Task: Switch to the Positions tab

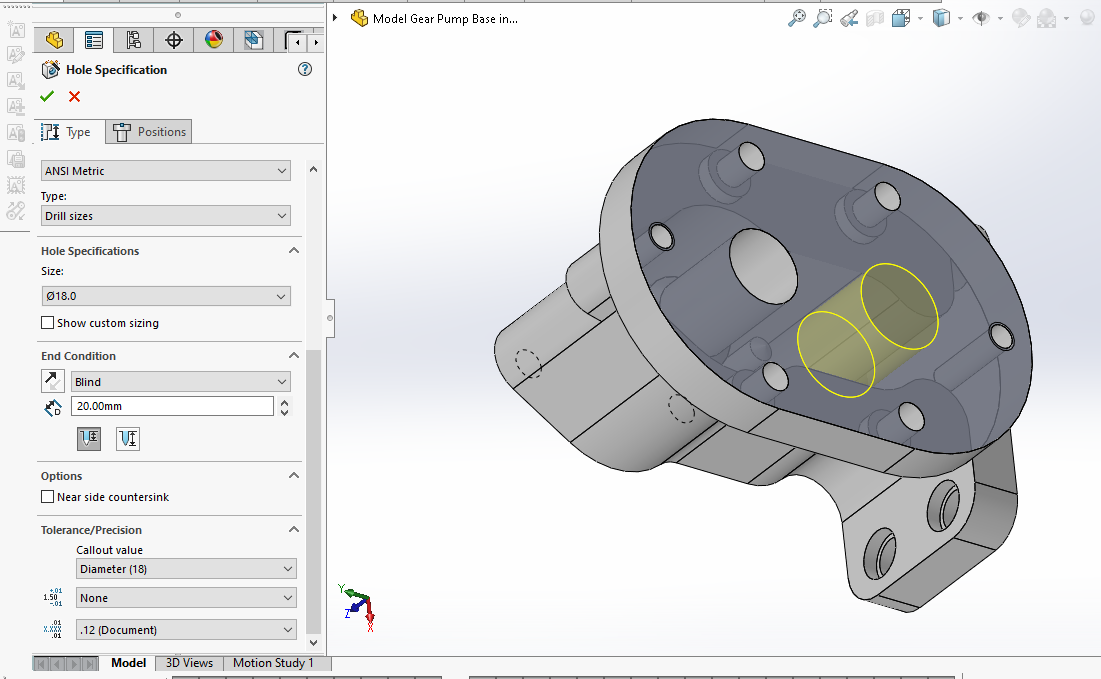Action: pos(149,132)
